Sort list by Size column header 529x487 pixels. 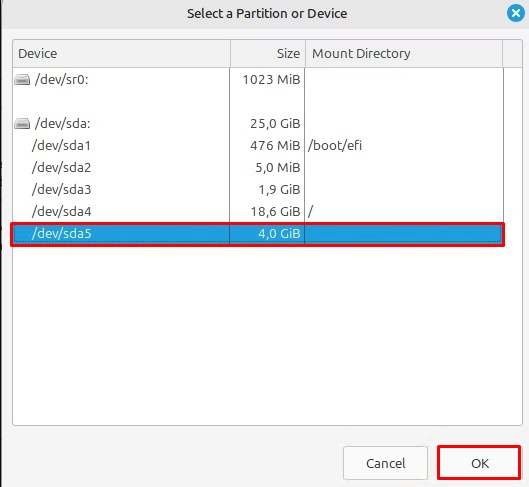pos(268,53)
